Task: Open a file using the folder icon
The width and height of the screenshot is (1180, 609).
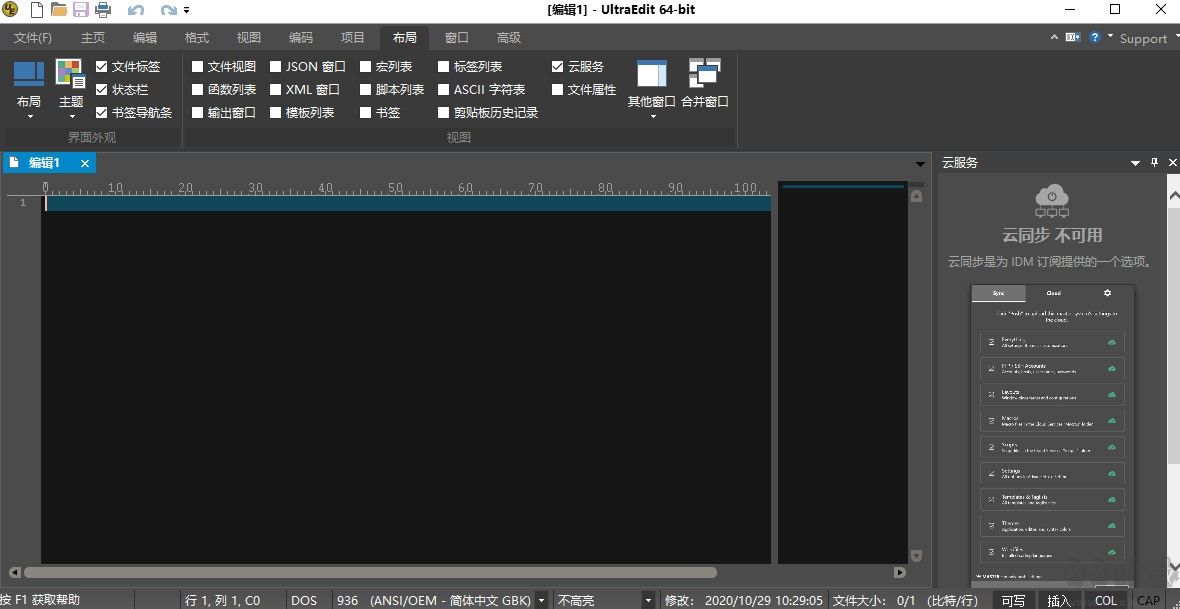Action: click(x=59, y=9)
